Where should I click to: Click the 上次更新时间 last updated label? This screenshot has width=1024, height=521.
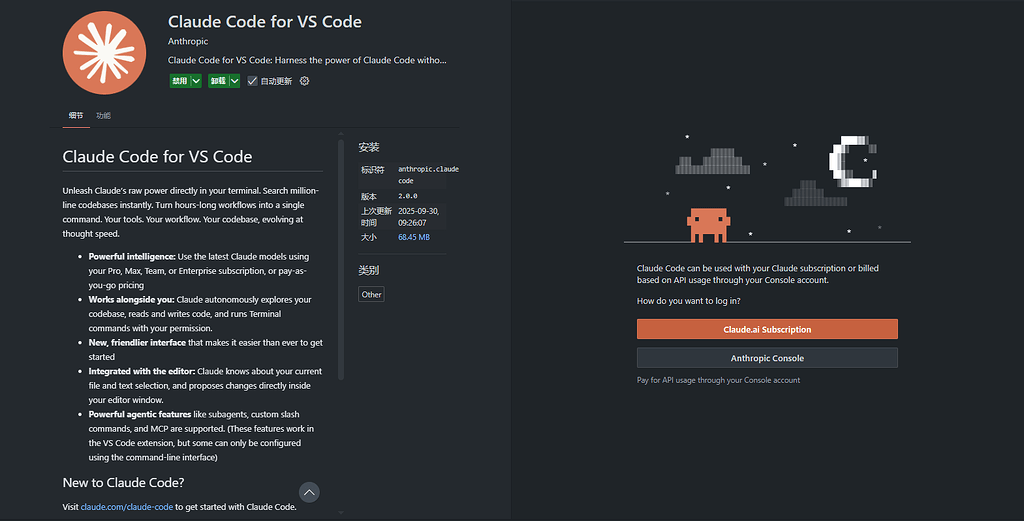click(376, 217)
